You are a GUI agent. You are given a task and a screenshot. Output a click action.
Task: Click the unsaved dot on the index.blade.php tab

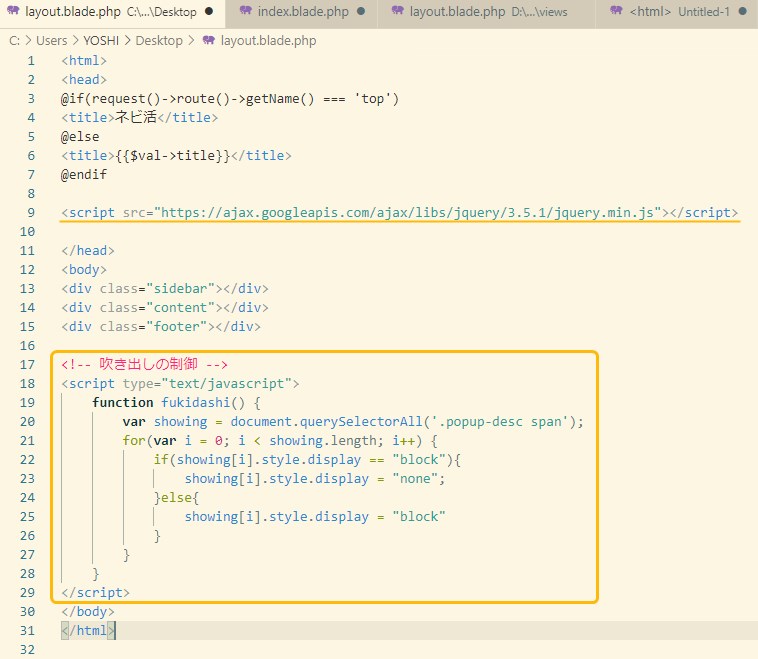pos(360,12)
